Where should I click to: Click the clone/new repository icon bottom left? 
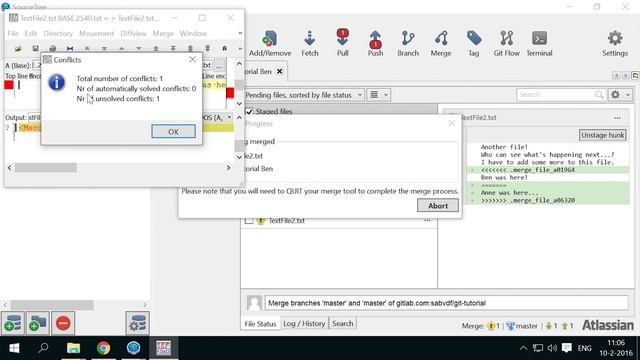pos(13,323)
